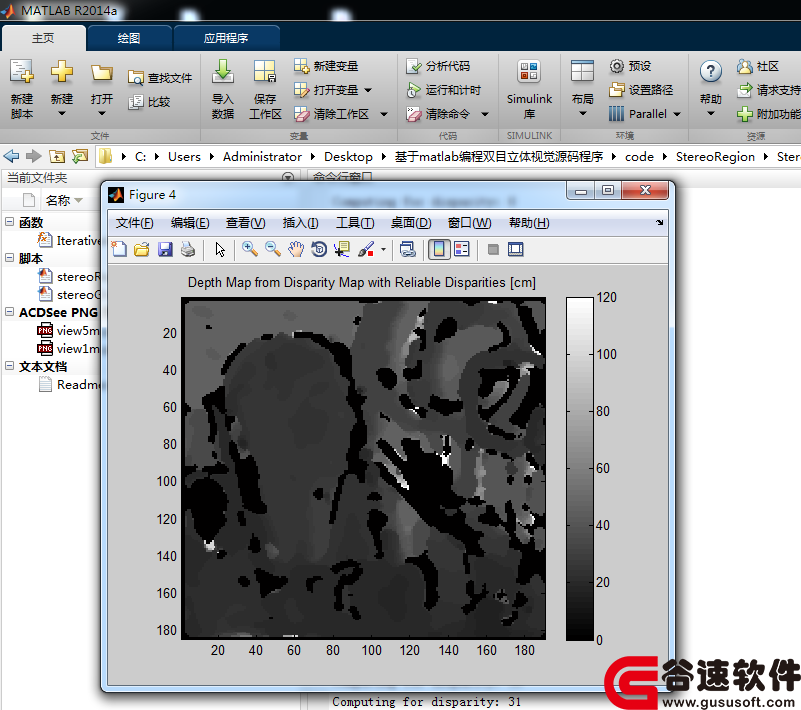This screenshot has height=710, width=801.
Task: Select the Brush data tool
Action: (x=366, y=249)
